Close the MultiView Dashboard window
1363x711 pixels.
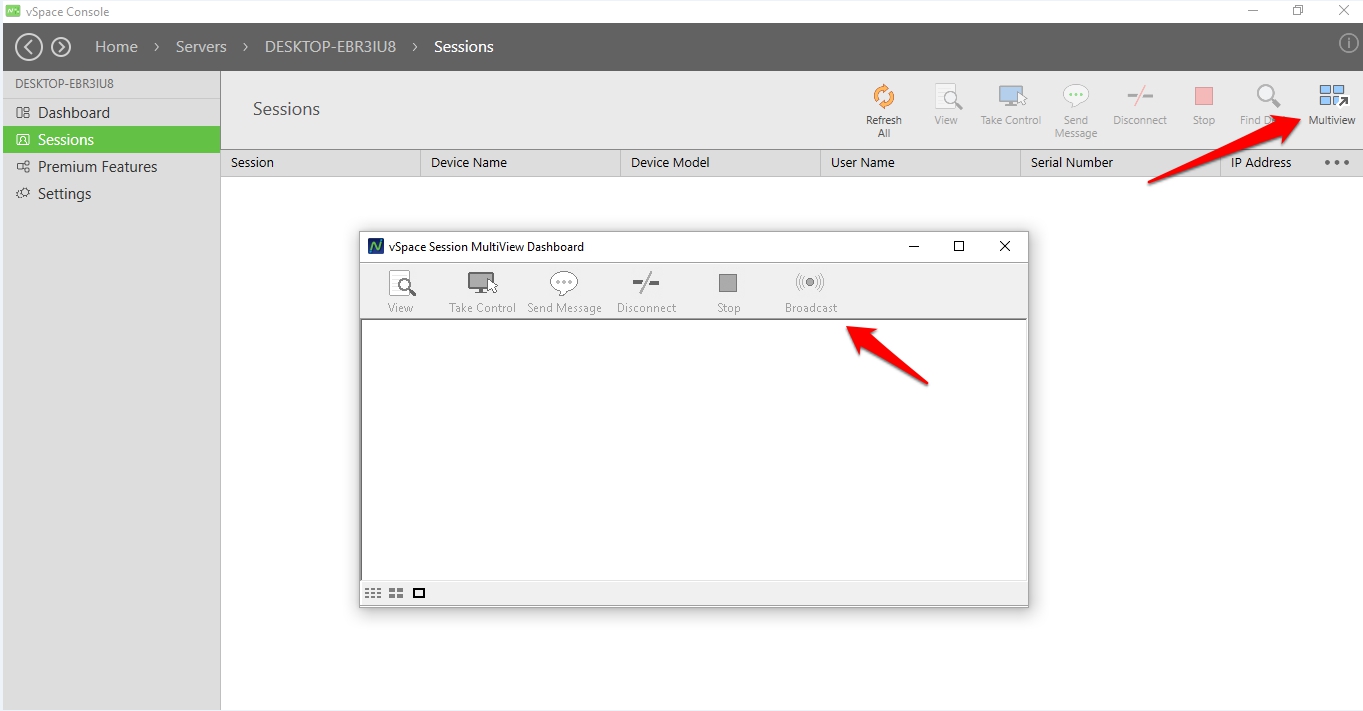click(x=1005, y=246)
